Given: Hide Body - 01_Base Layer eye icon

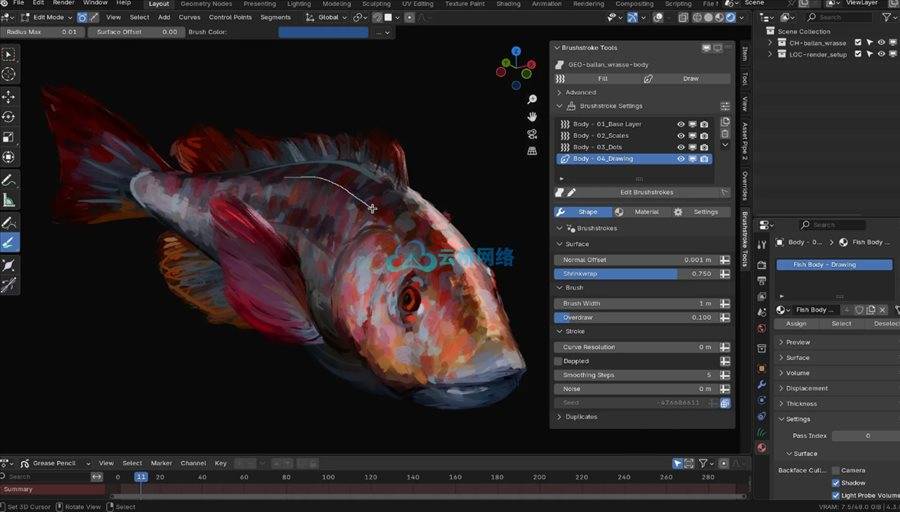Looking at the screenshot, I should [x=681, y=124].
